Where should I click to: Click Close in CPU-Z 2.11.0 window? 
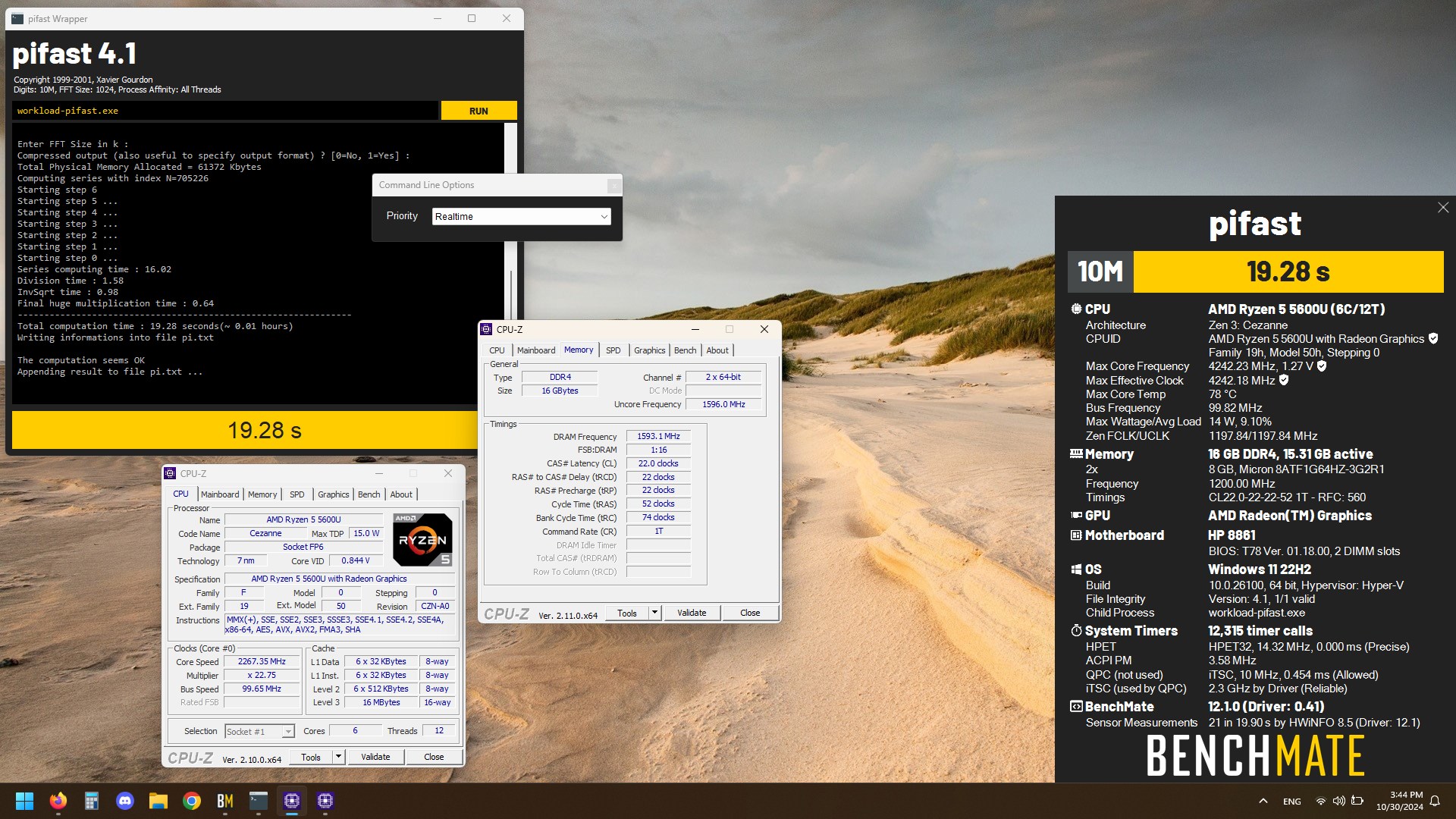coord(750,613)
